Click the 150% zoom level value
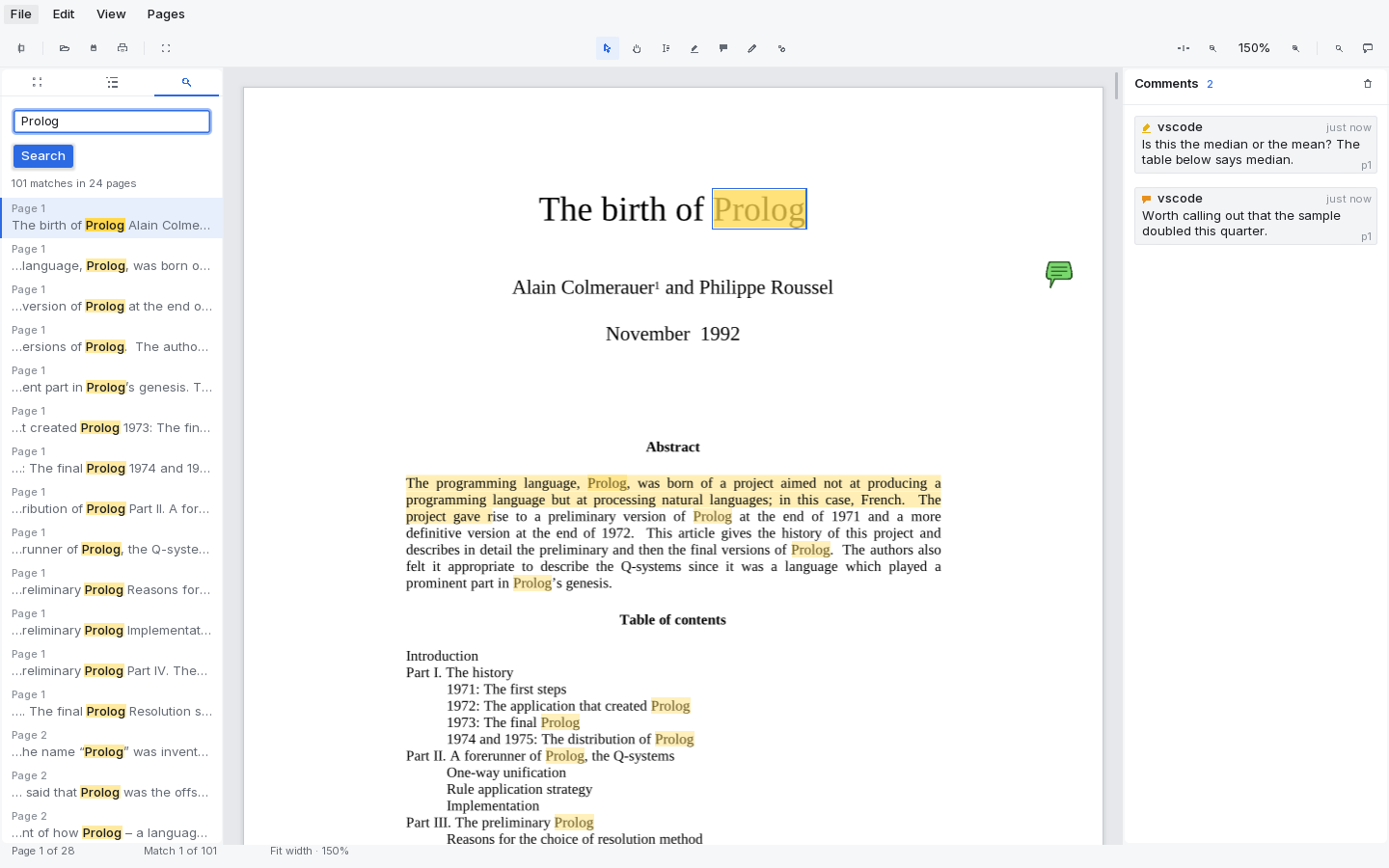 coord(1254,48)
